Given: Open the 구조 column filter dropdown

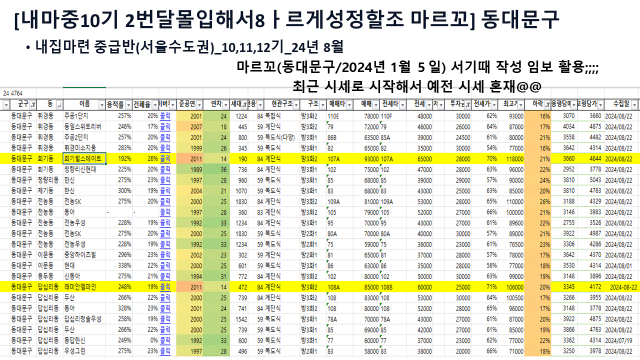Looking at the screenshot, I should pos(323,105).
